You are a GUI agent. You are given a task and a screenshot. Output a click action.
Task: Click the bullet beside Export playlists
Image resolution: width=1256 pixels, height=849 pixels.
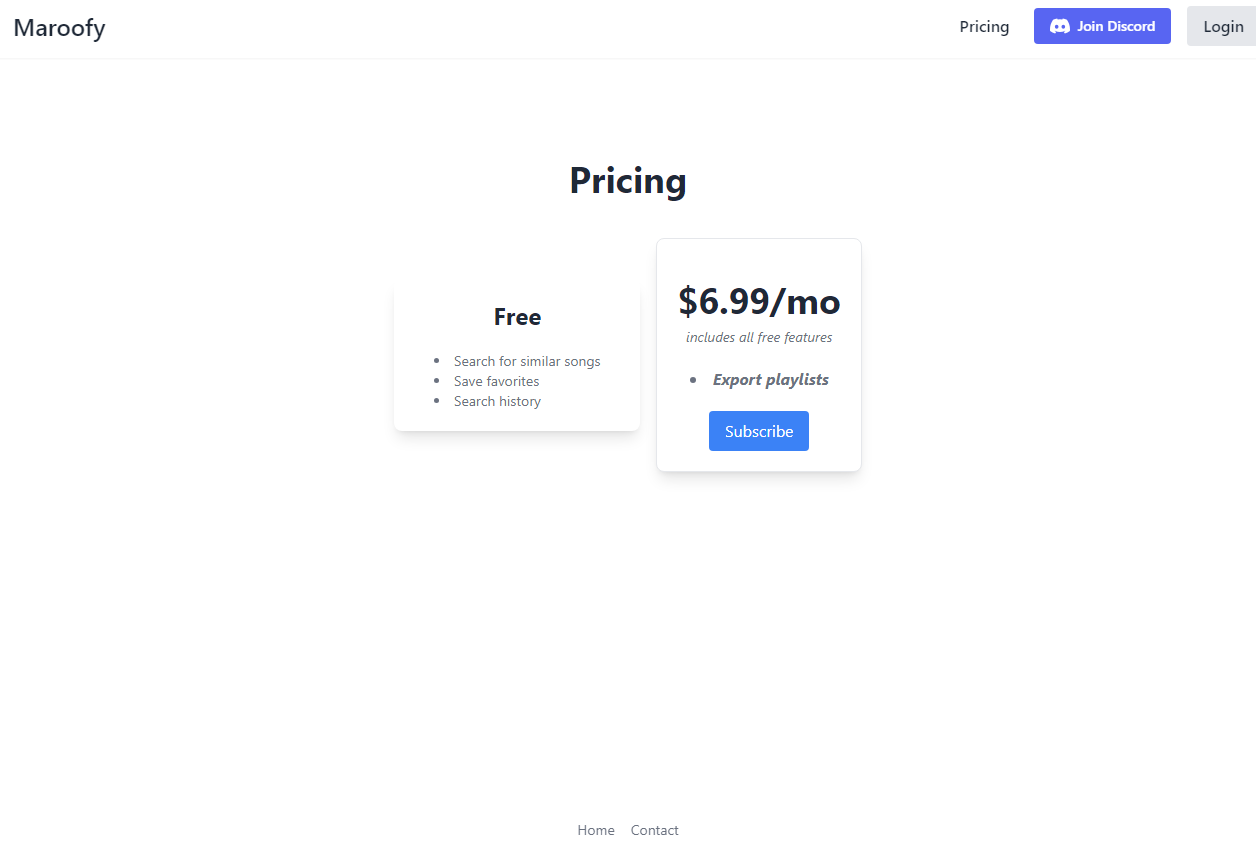693,380
